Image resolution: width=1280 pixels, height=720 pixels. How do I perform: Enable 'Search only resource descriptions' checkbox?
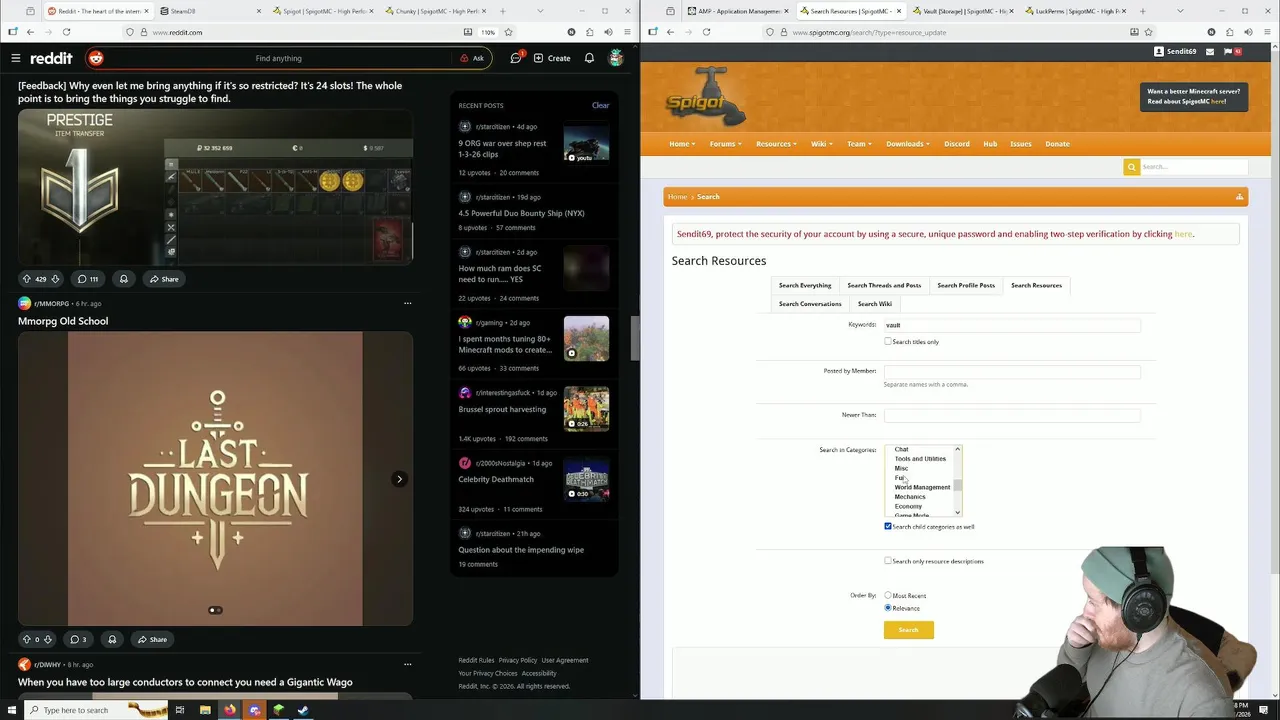click(x=888, y=561)
